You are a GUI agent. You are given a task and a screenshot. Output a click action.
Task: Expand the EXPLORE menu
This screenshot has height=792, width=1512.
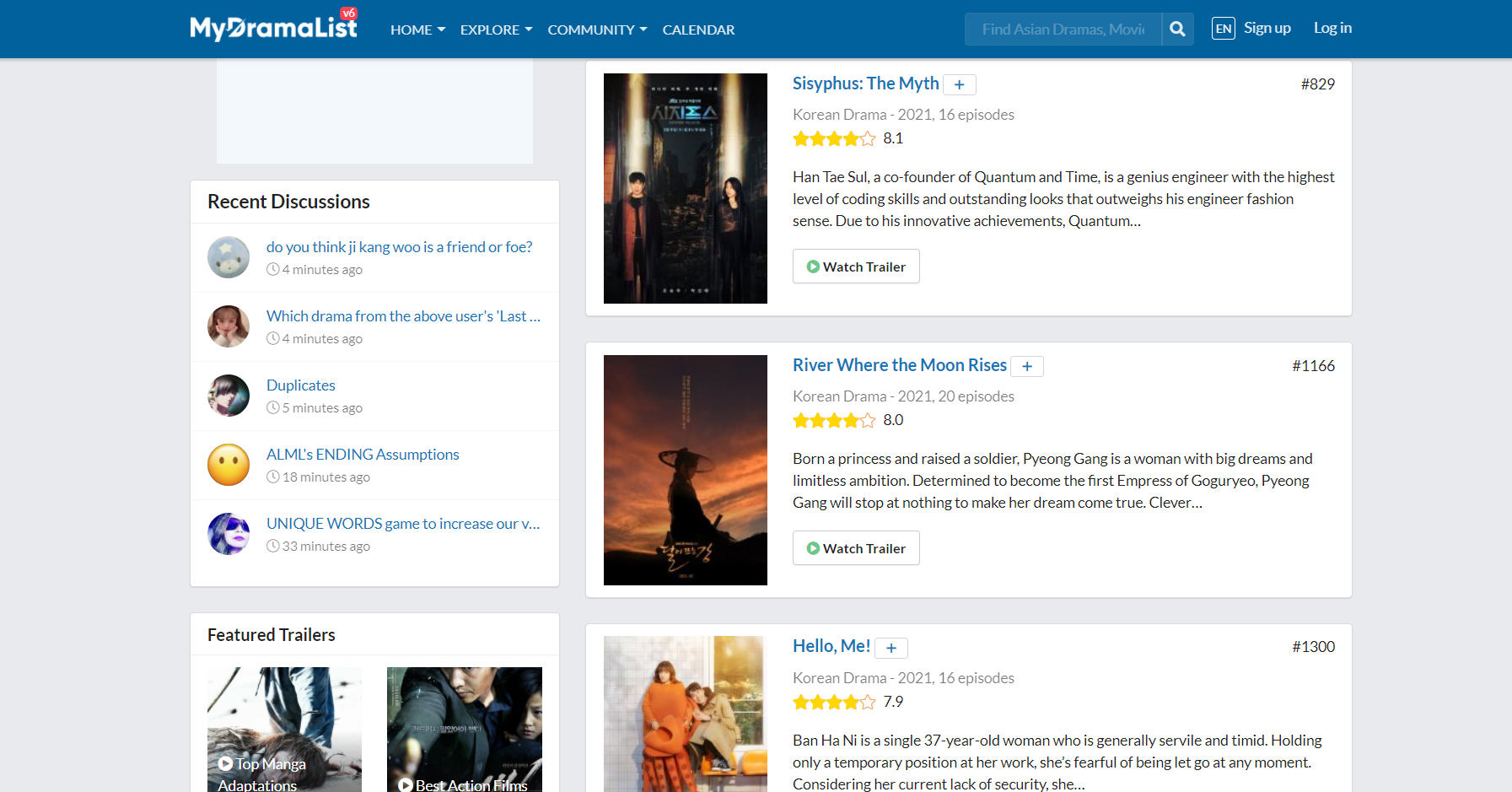pos(496,30)
